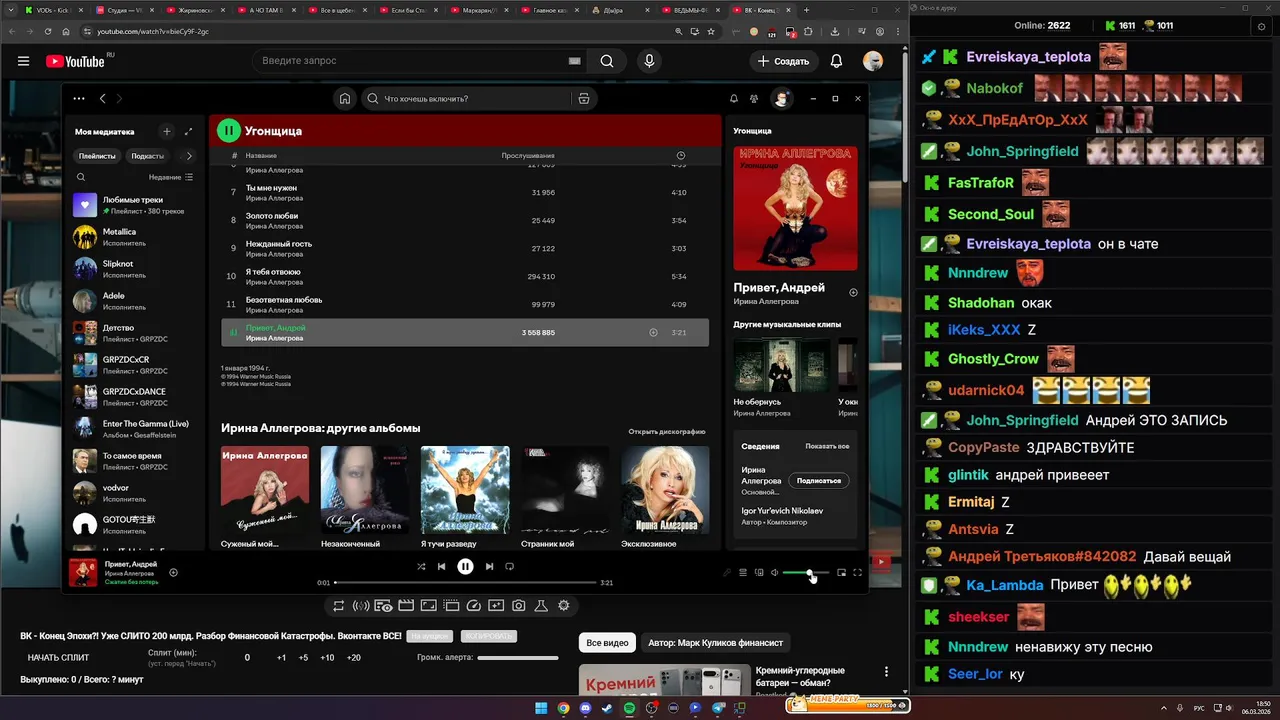The image size is (1280, 720).
Task: Open album Эксклюзивное издание thumbnail
Action: (665, 490)
